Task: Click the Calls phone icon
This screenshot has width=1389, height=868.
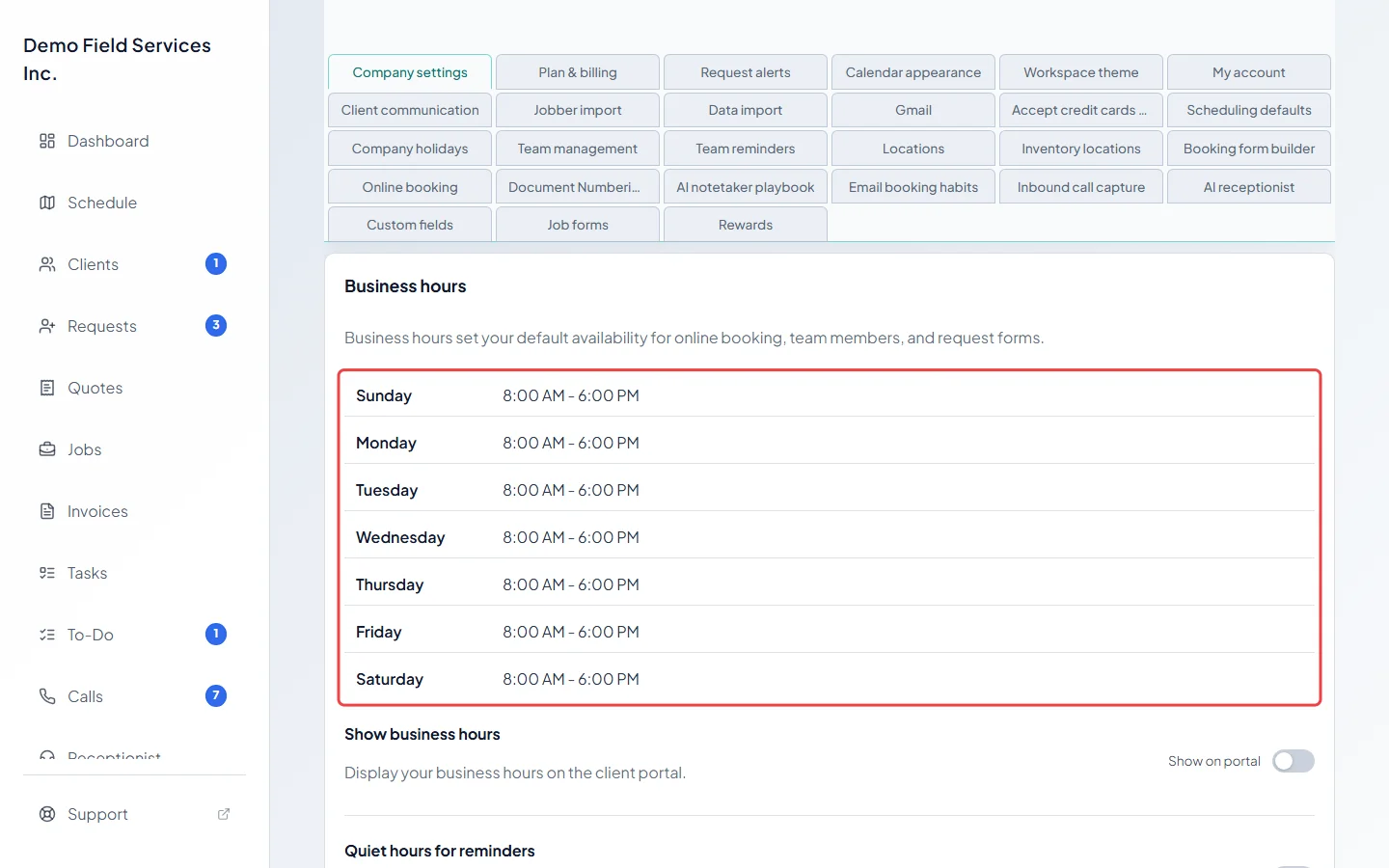Action: click(47, 696)
